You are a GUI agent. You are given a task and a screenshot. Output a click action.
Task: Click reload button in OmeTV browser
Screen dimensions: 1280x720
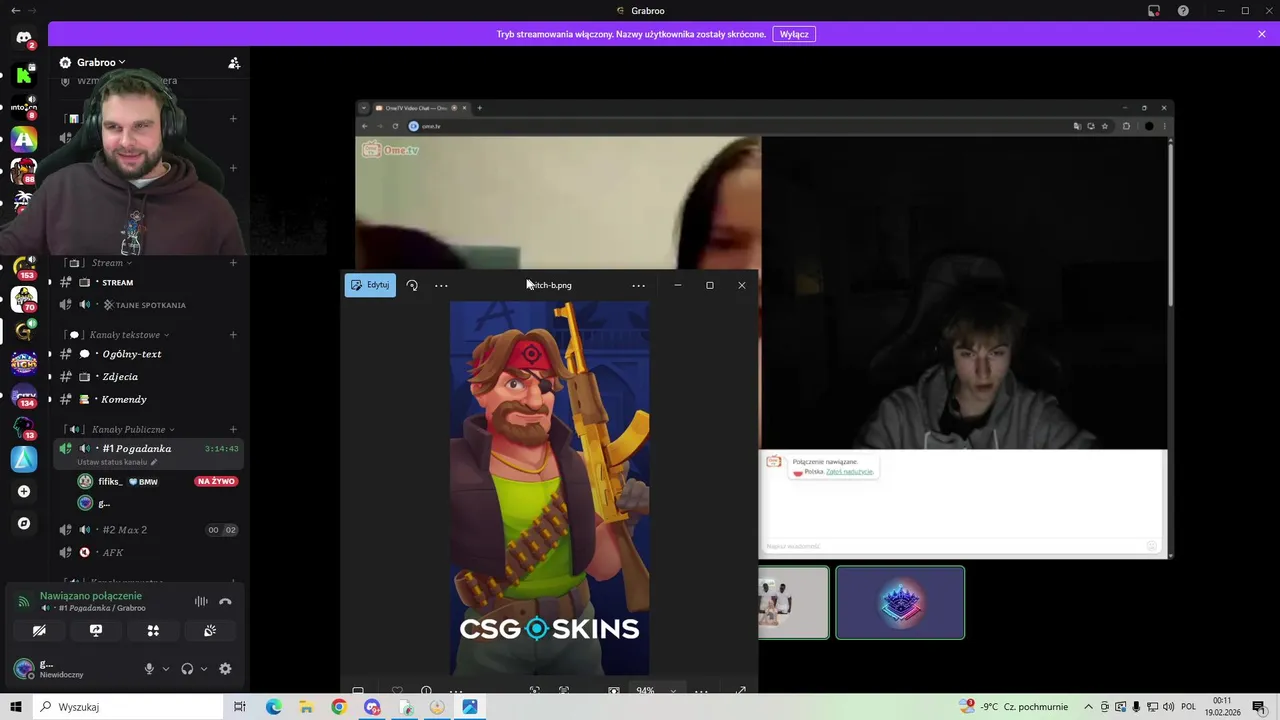(395, 126)
